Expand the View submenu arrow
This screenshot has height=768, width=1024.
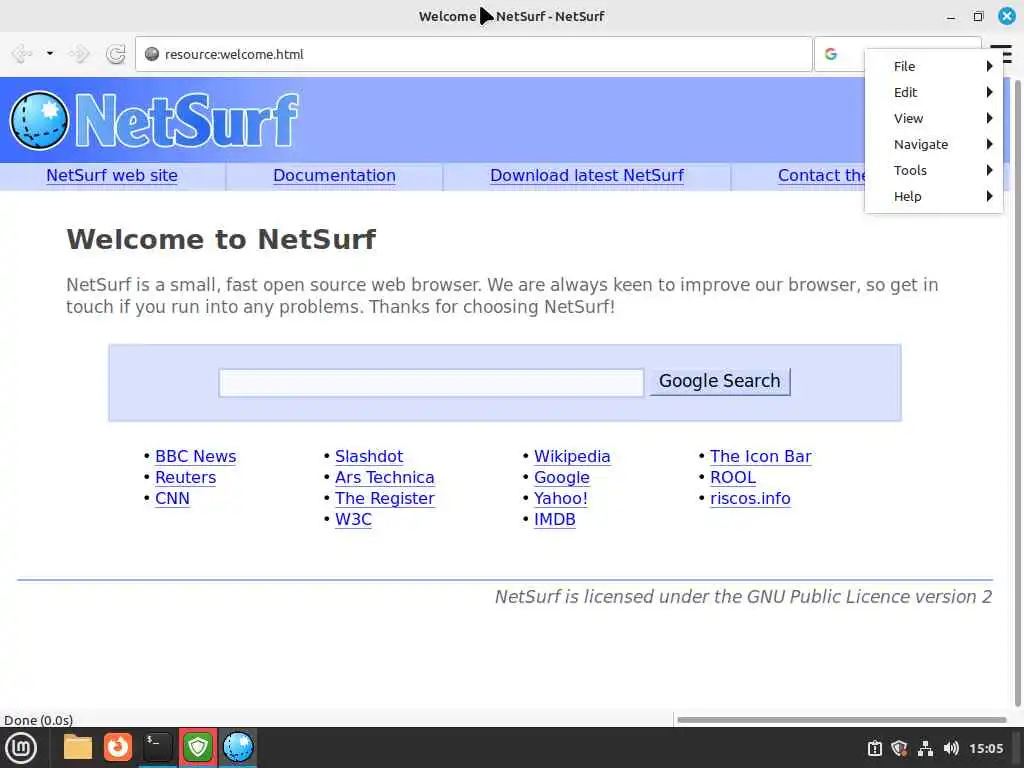(x=989, y=118)
